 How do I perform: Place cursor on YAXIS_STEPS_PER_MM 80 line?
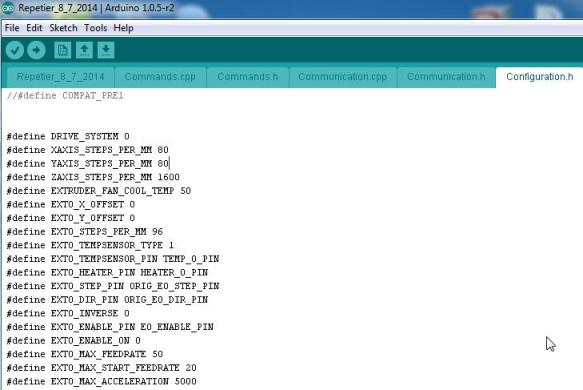pyautogui.click(x=88, y=164)
